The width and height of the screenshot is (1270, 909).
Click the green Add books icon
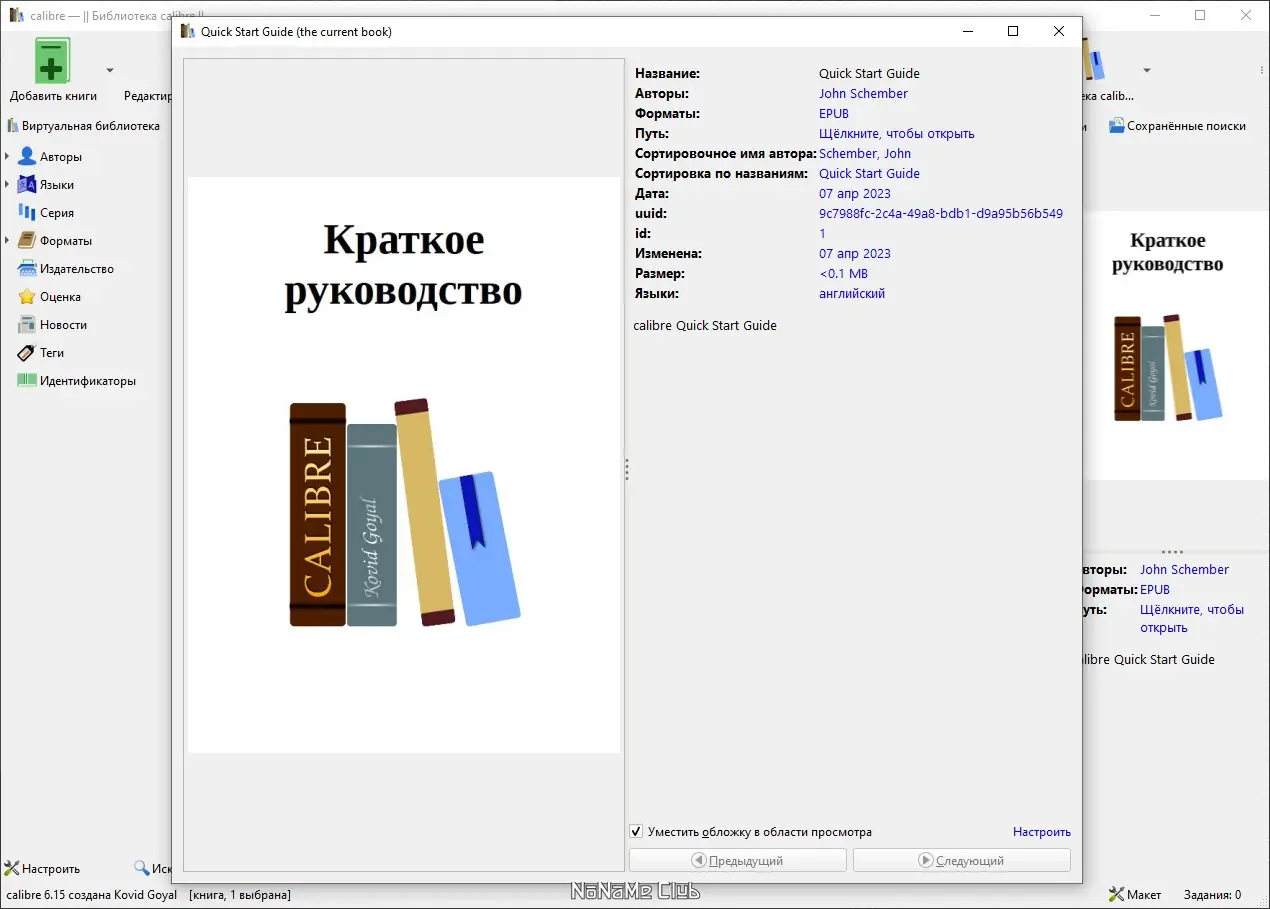53,62
